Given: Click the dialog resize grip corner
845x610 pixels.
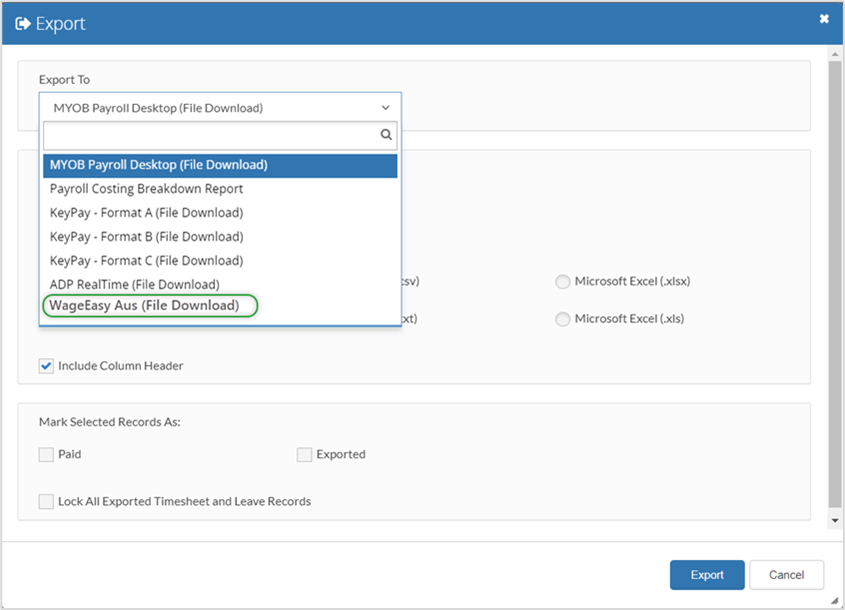Looking at the screenshot, I should (835, 600).
